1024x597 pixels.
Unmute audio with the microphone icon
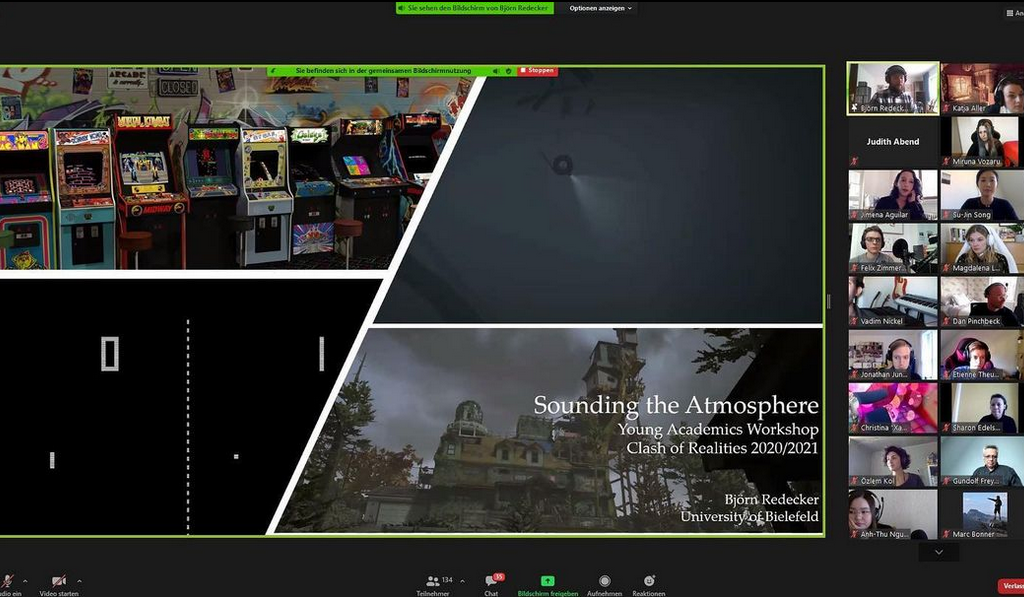coord(7,580)
